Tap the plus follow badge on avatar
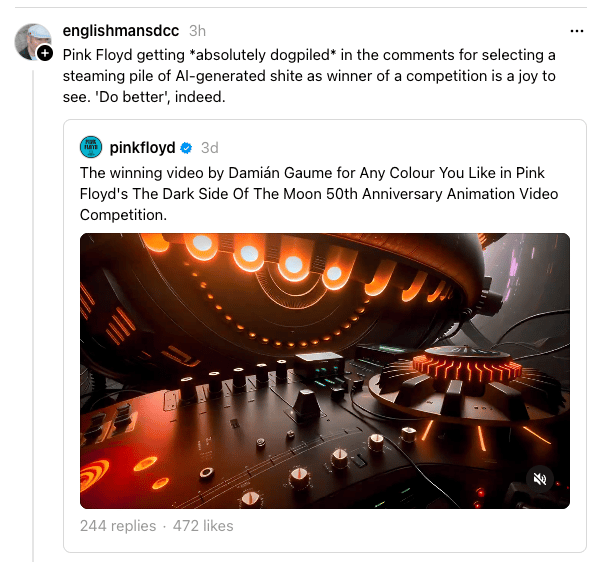Screen dimensions: 605x562 pos(45,53)
